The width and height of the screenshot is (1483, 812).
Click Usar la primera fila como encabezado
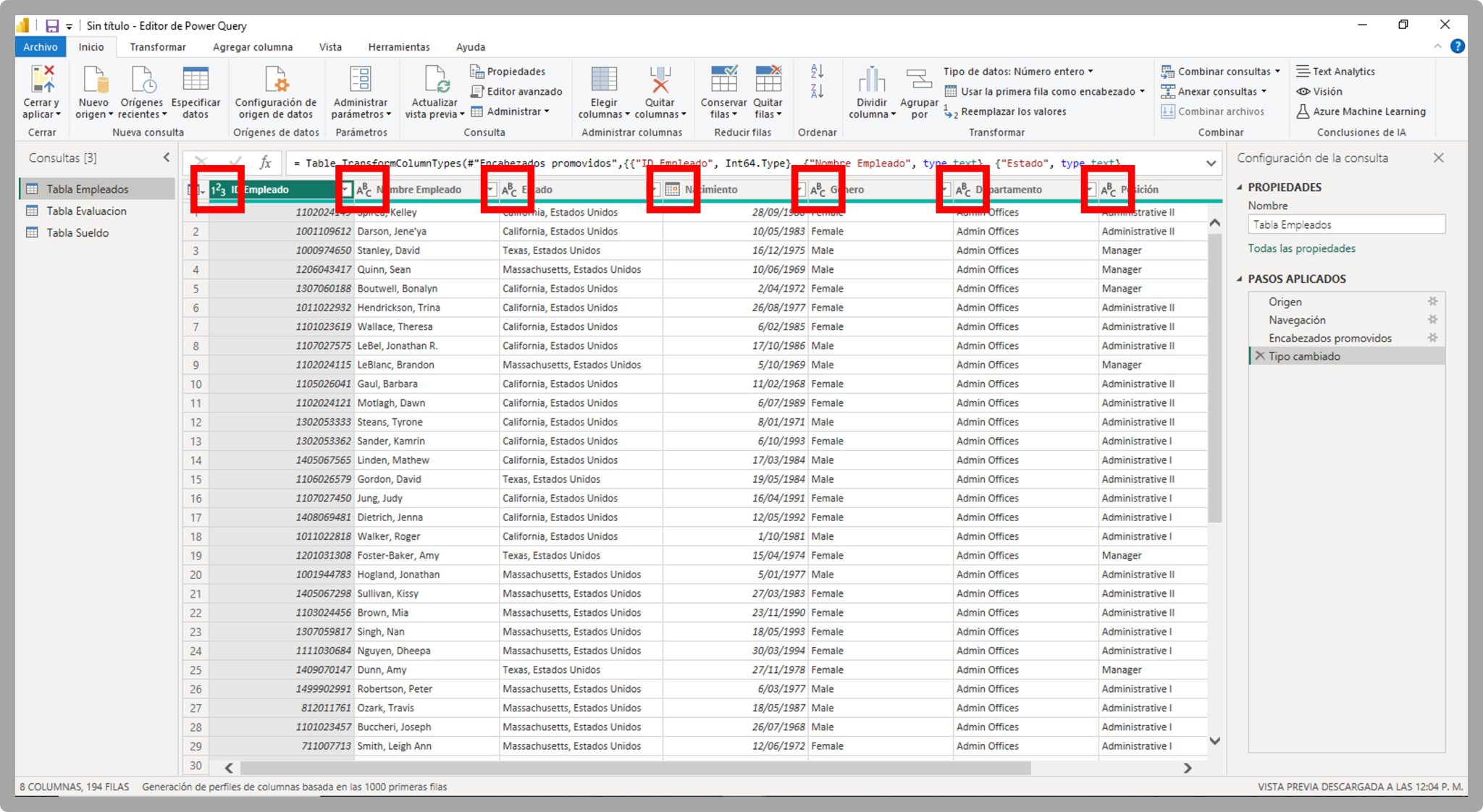click(x=1046, y=92)
